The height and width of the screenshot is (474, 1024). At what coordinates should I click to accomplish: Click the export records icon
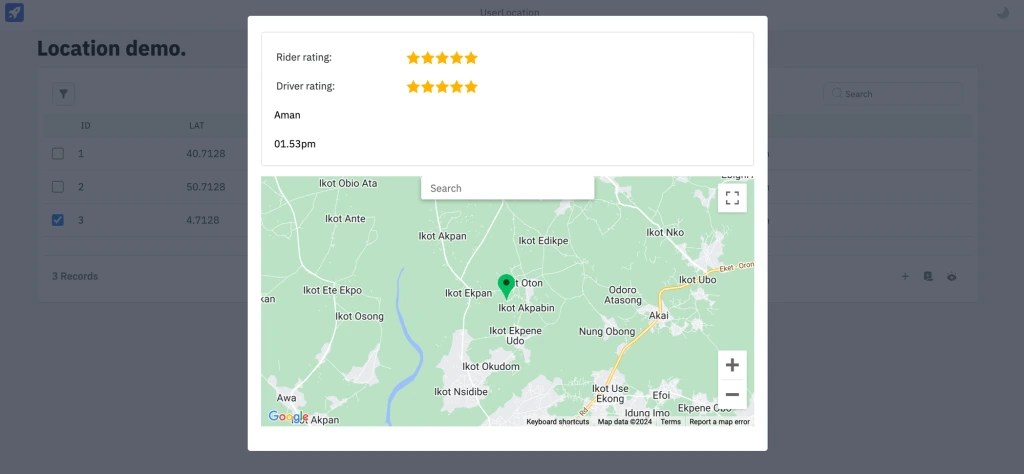(x=928, y=276)
